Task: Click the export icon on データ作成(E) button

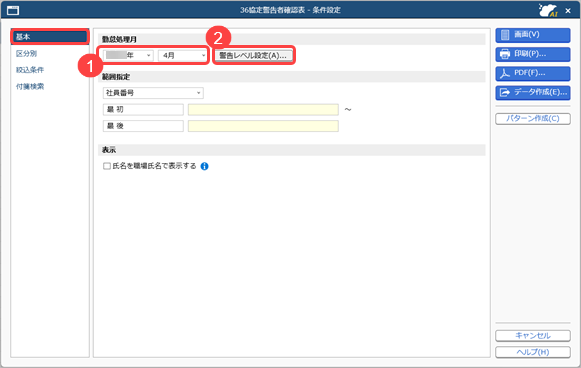Action: [505, 92]
